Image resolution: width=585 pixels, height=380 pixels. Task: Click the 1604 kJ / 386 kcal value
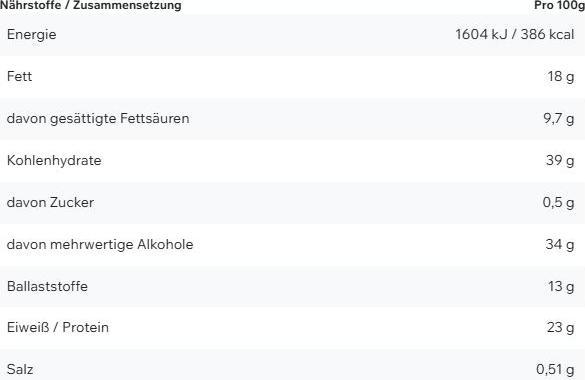[514, 34]
